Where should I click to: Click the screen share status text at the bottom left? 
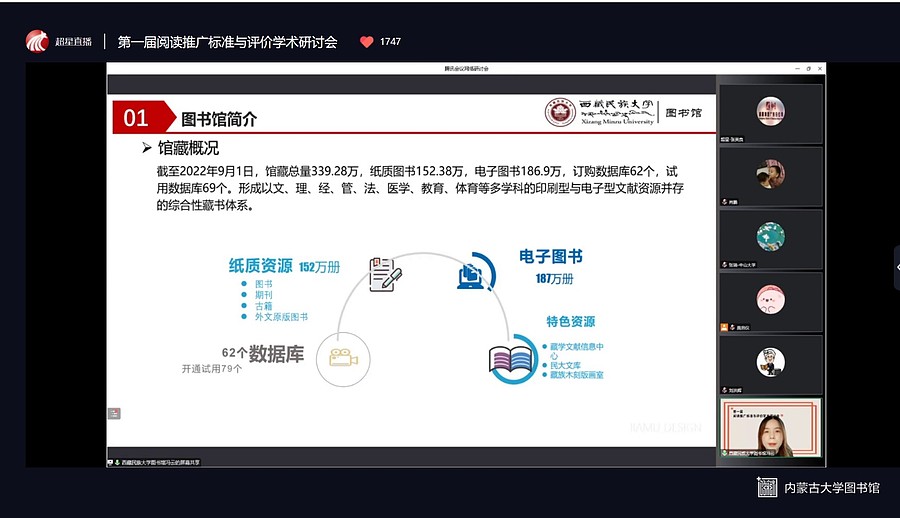160,462
